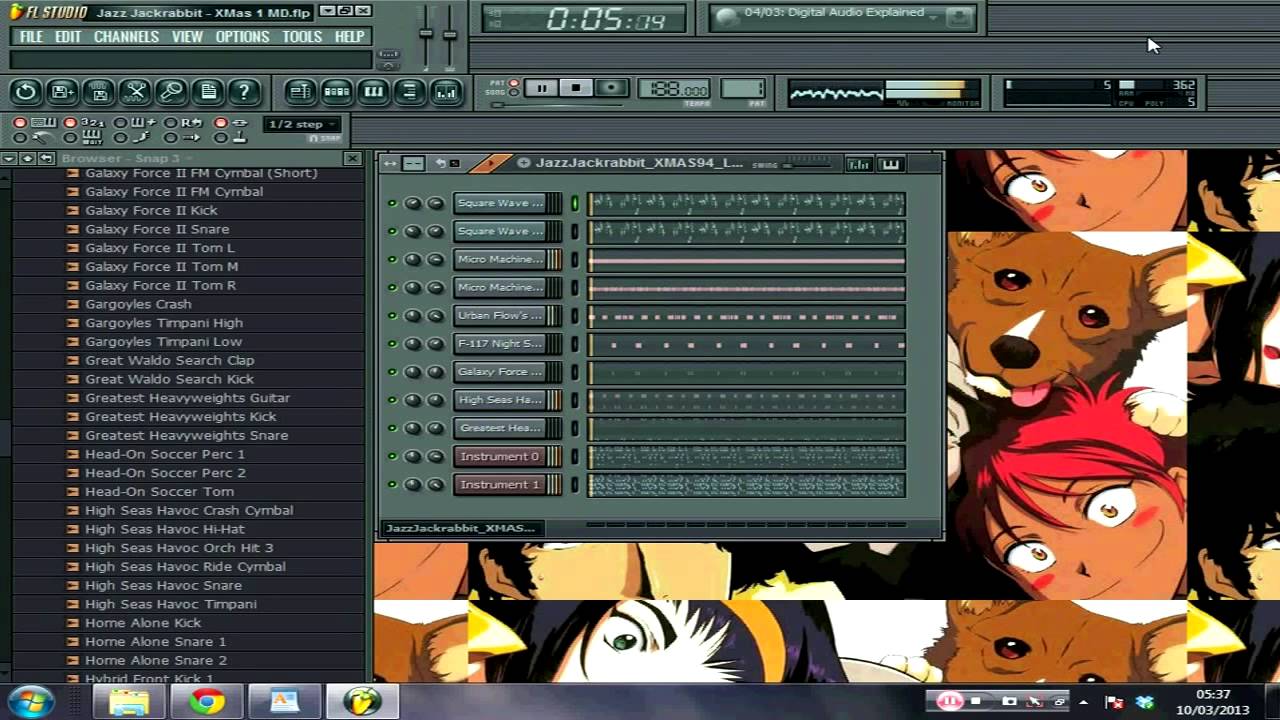This screenshot has width=1280, height=720.
Task: Toggle the recording countdown 3-2-1 option
Action: click(x=85, y=122)
